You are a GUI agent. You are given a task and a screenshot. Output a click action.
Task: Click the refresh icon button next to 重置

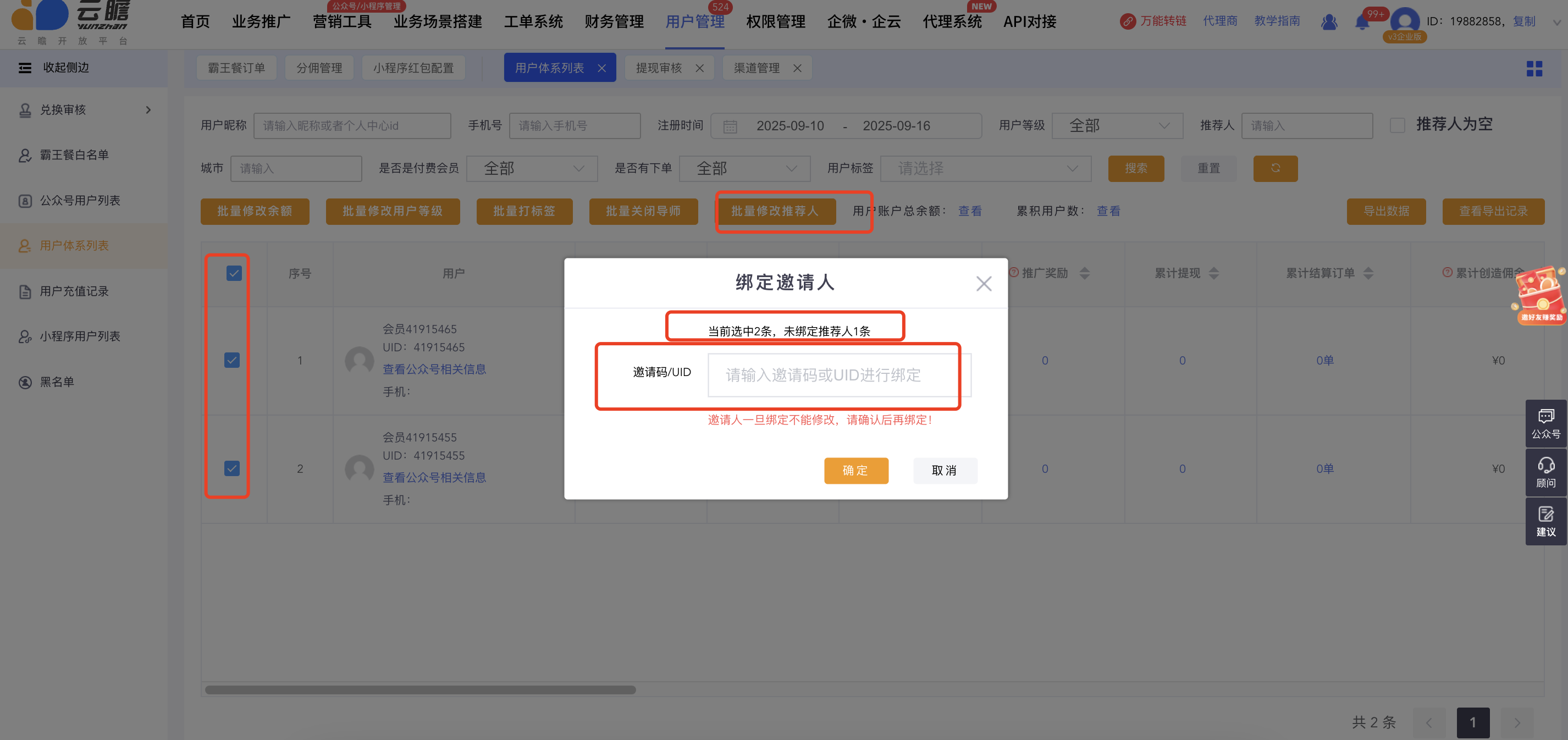tap(1275, 169)
